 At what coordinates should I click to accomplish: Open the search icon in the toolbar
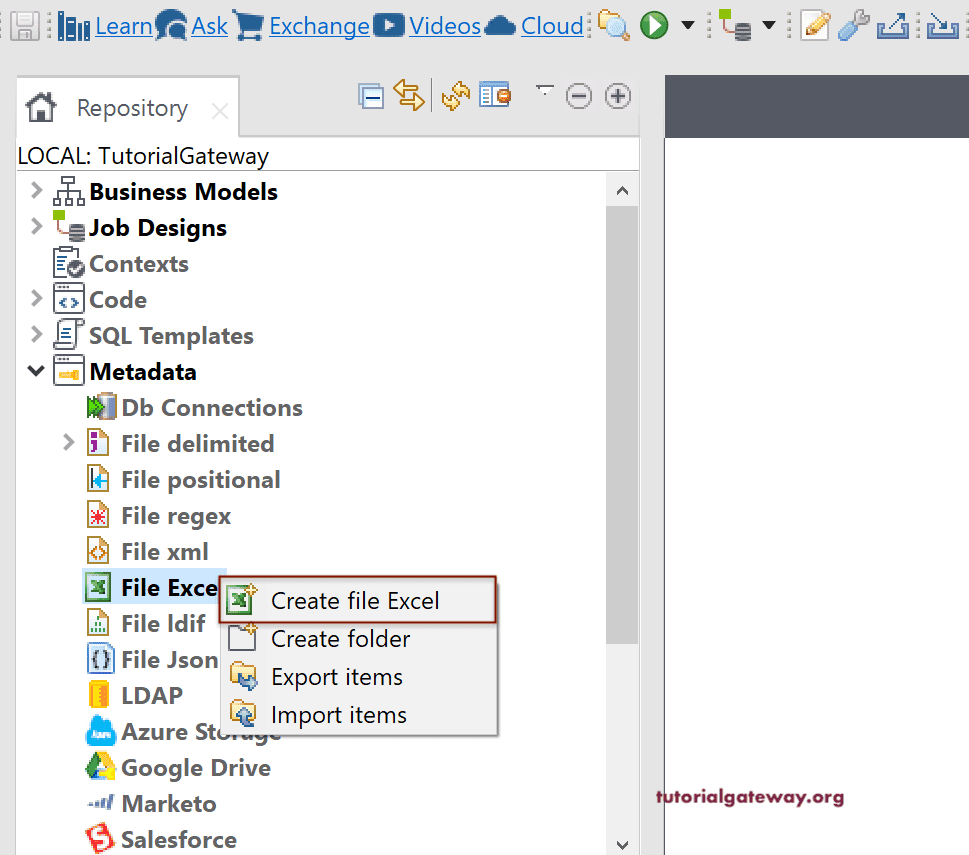tap(613, 24)
